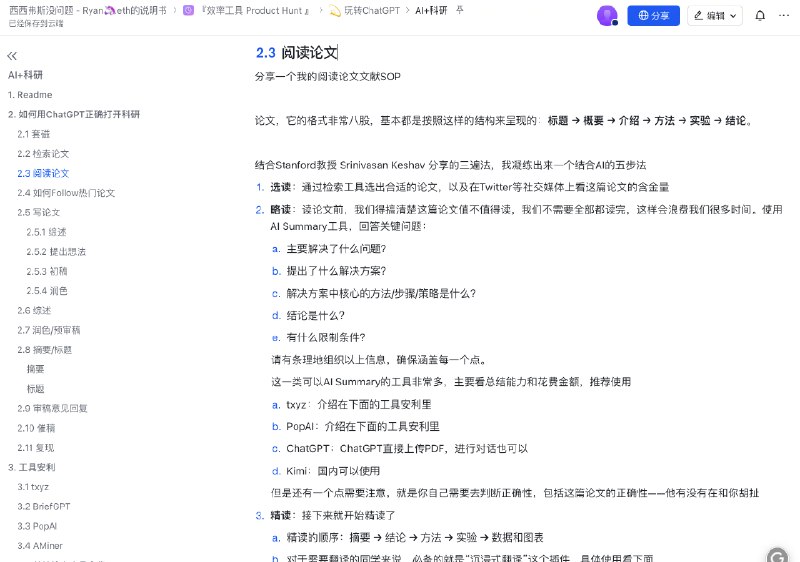The width and height of the screenshot is (800, 562).
Task: Select 2.3 阅读论文 in outline
Action: point(43,173)
